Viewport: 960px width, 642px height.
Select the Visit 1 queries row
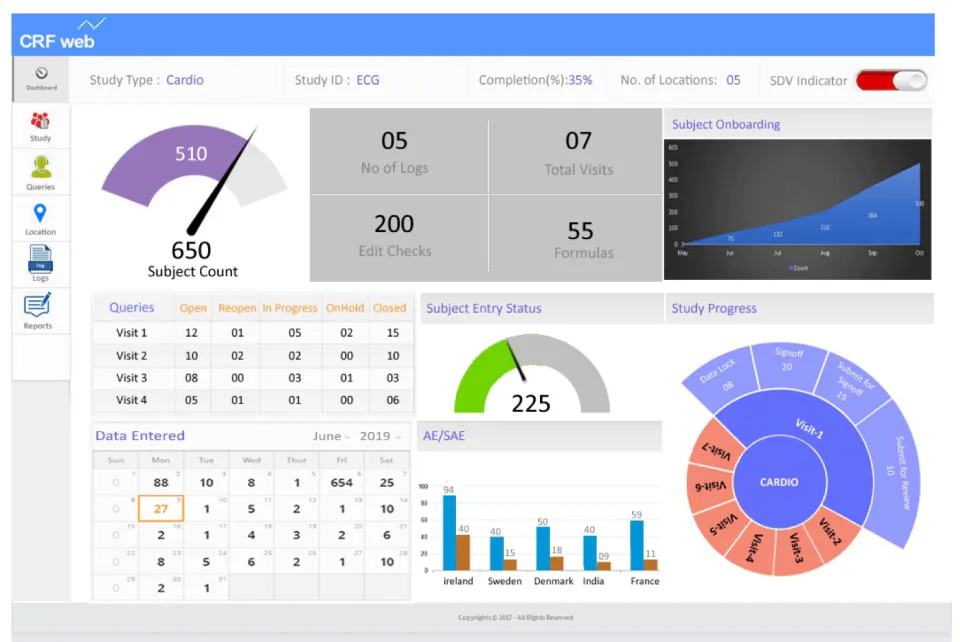[x=253, y=332]
